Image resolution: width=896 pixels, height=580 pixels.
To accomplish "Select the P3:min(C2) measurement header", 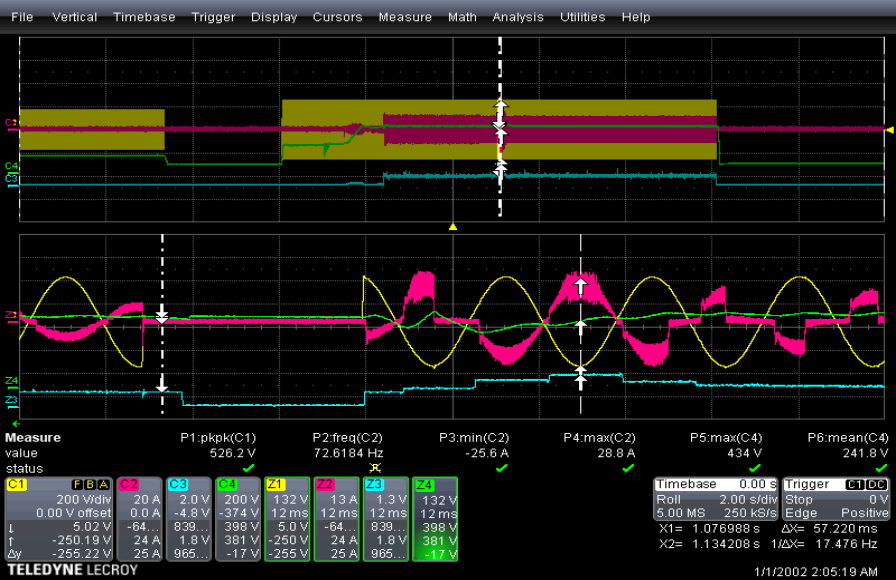I will [474, 438].
